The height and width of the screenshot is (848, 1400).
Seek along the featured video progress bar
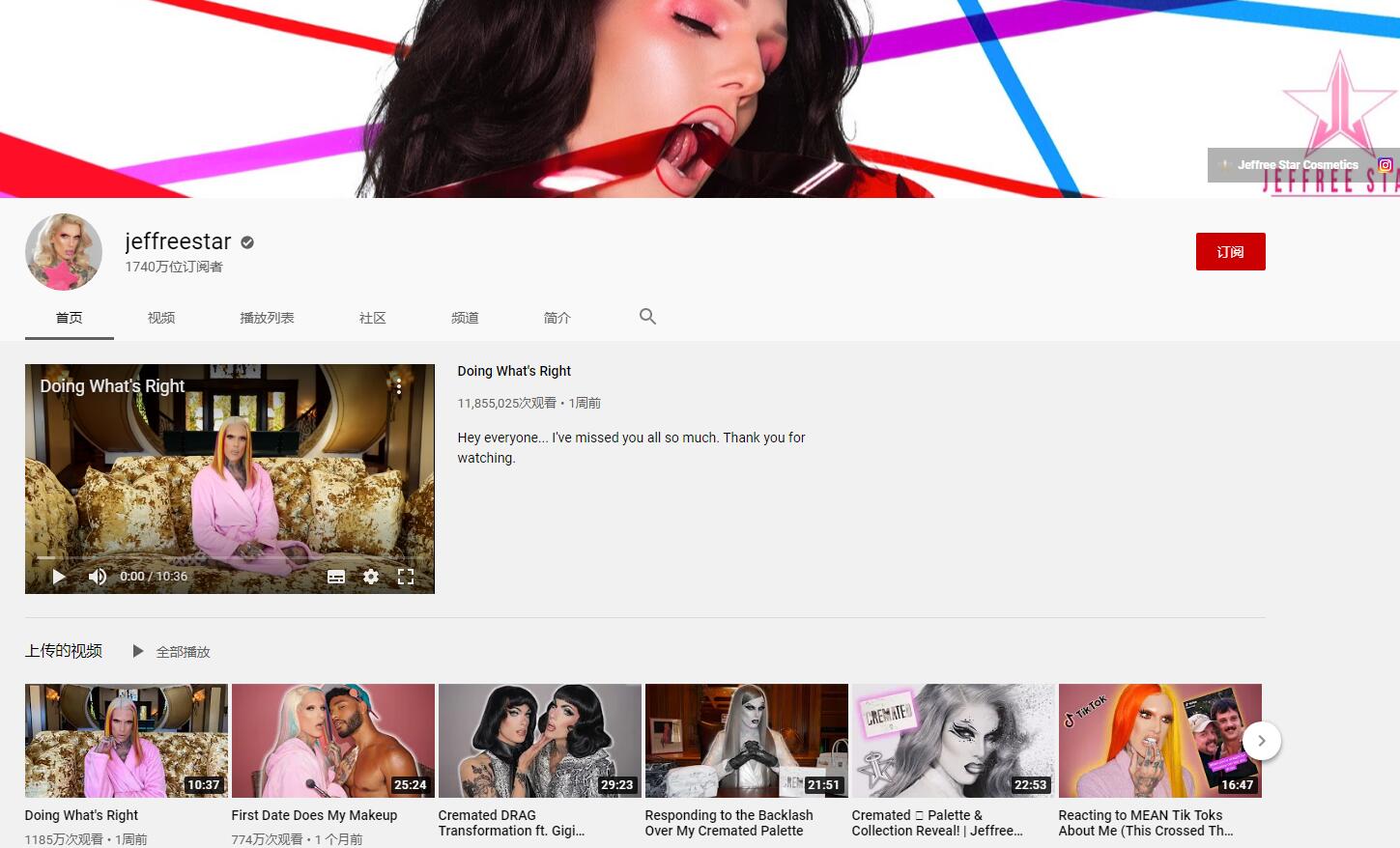pos(230,558)
